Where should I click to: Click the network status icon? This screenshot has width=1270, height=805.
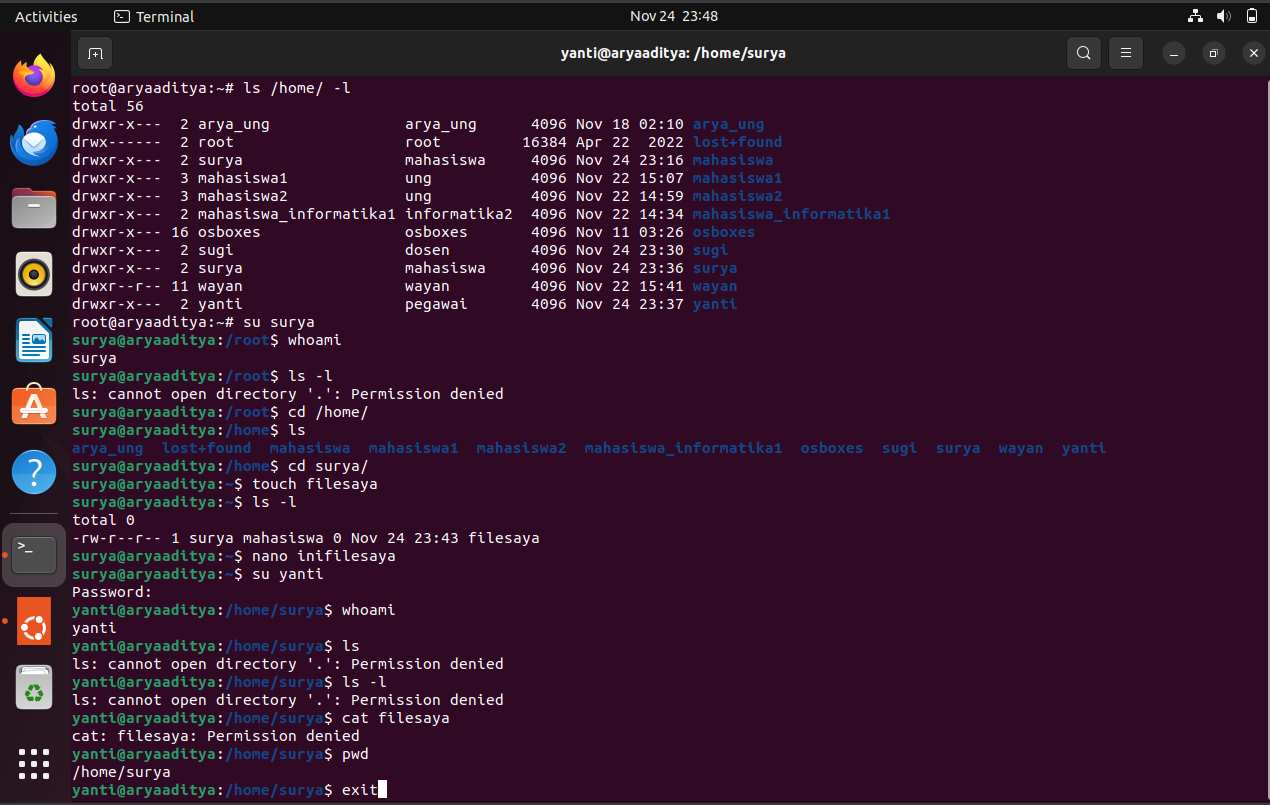coord(1195,16)
